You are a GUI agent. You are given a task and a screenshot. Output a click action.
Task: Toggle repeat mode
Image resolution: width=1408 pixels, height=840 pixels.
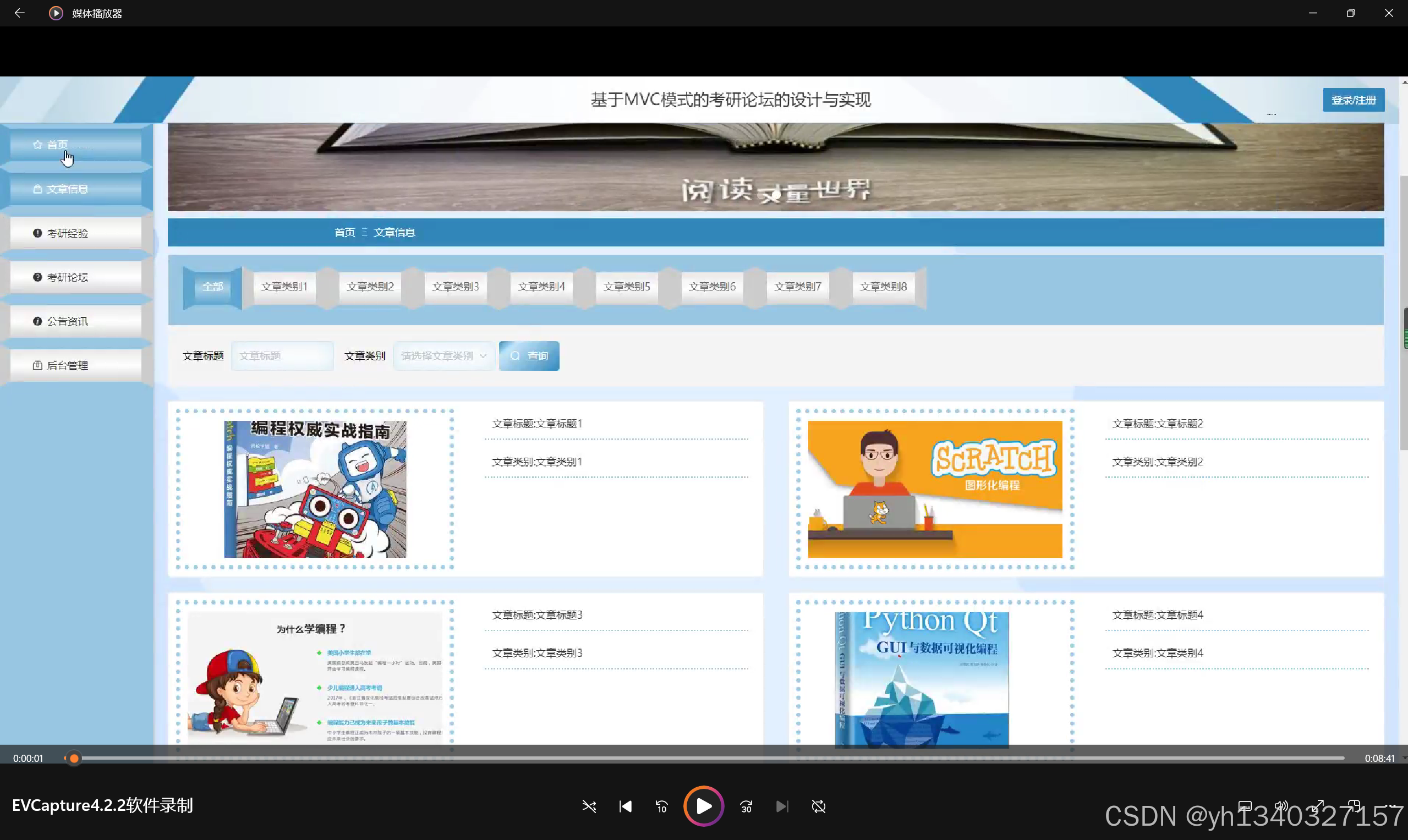coord(819,806)
